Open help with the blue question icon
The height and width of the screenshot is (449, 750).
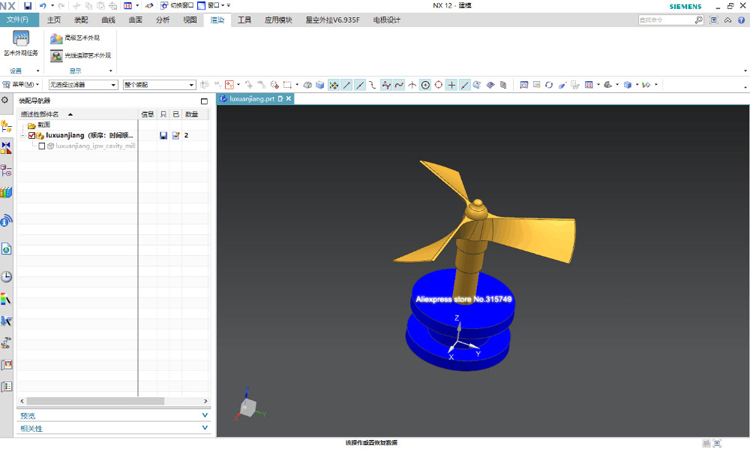[741, 20]
